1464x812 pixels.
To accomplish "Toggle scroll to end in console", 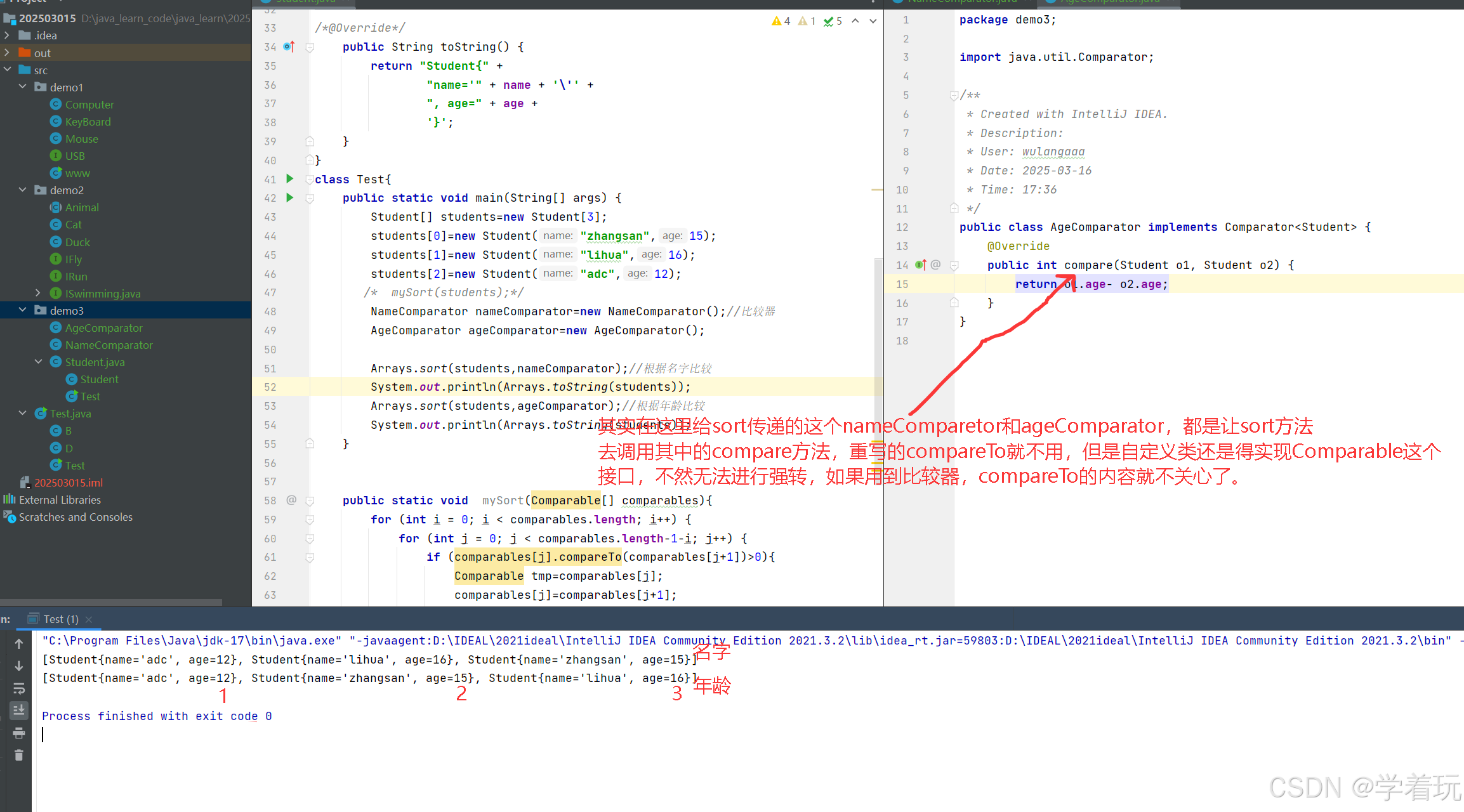I will point(19,710).
